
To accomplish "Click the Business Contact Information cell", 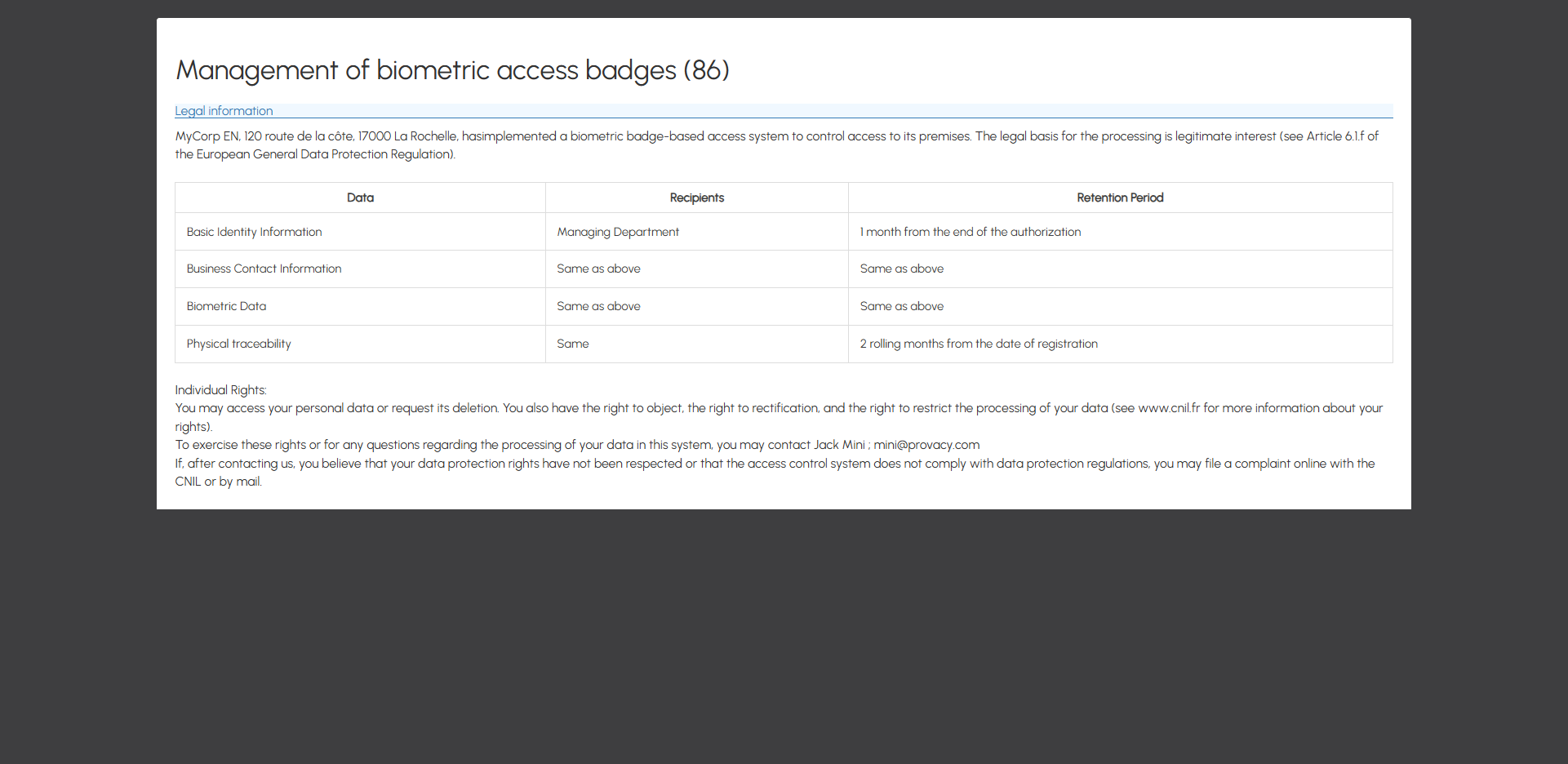I will click(x=360, y=269).
